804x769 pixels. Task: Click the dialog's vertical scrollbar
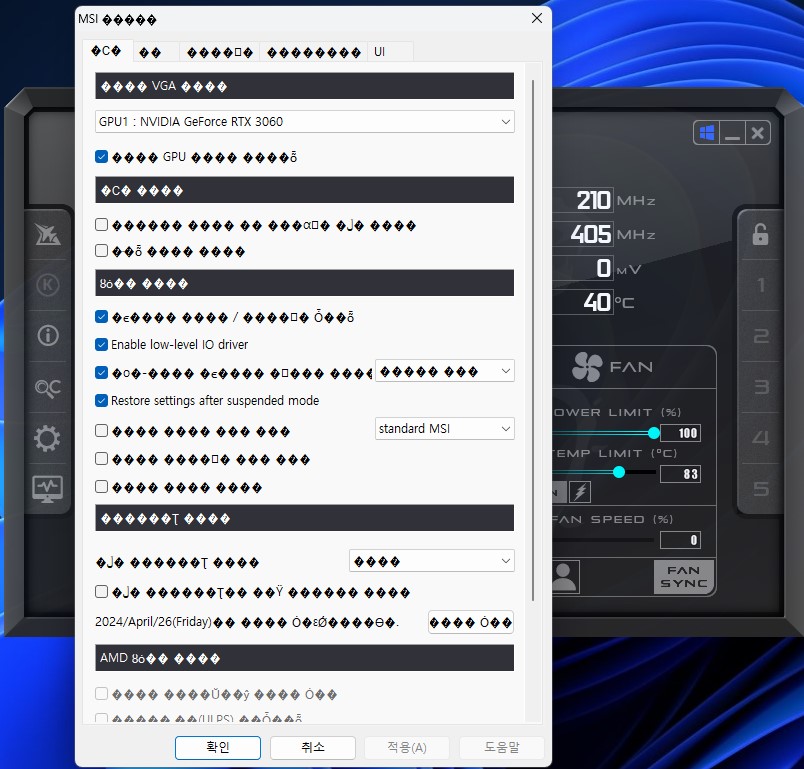pos(533,340)
